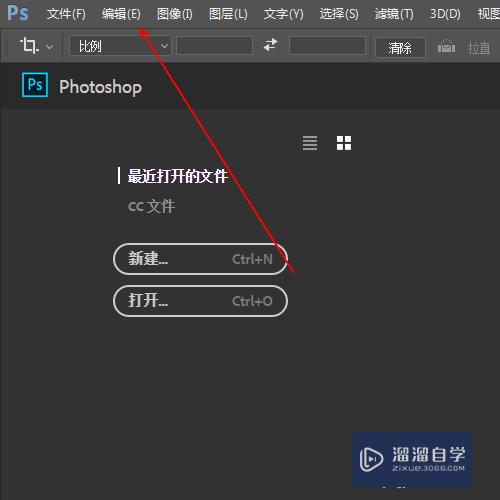500x500 pixels.
Task: Open the 文件(F) menu
Action: 66,14
